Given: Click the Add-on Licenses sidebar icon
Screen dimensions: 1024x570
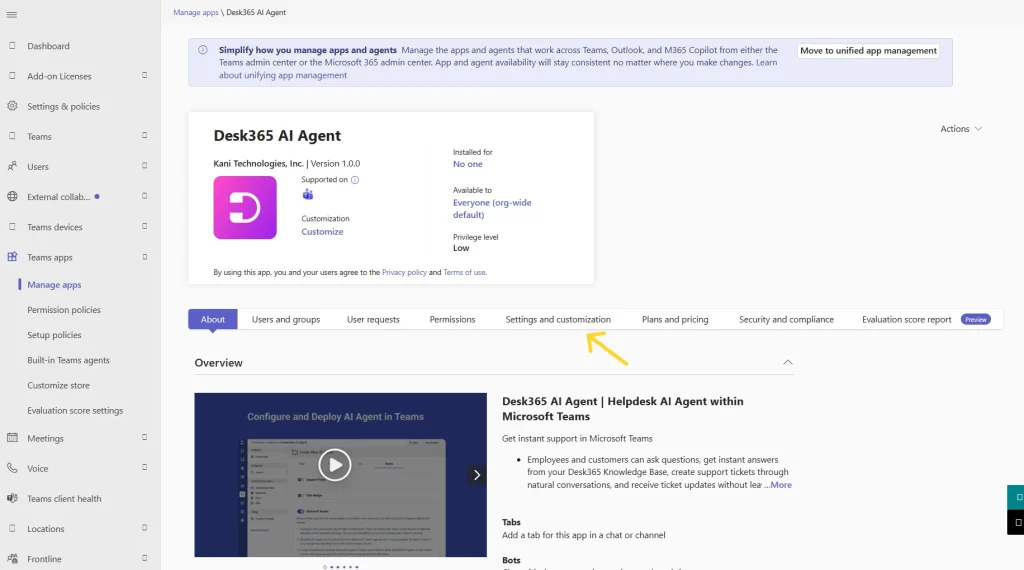Looking at the screenshot, I should point(12,76).
